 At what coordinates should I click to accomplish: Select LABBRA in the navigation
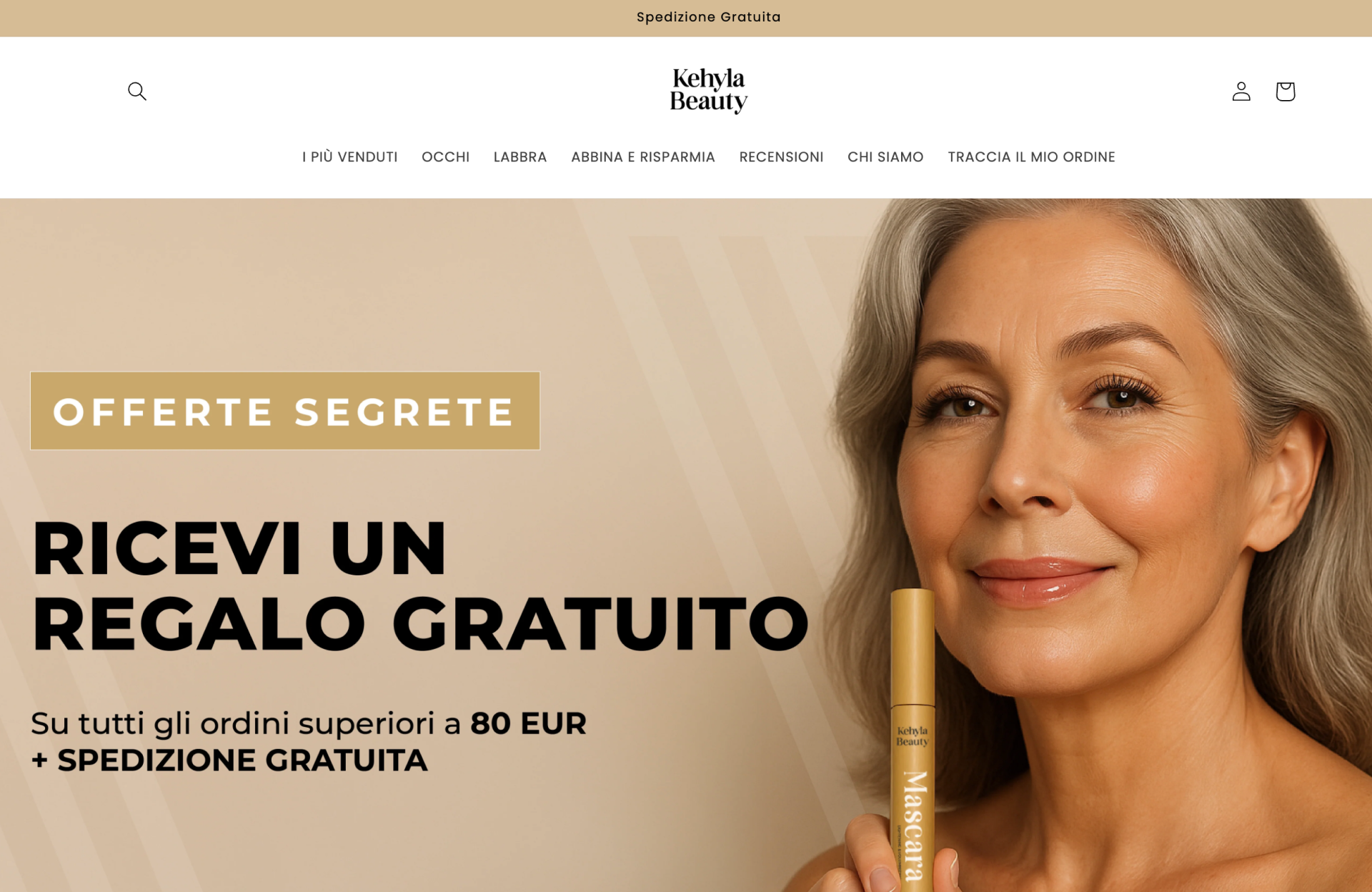520,157
